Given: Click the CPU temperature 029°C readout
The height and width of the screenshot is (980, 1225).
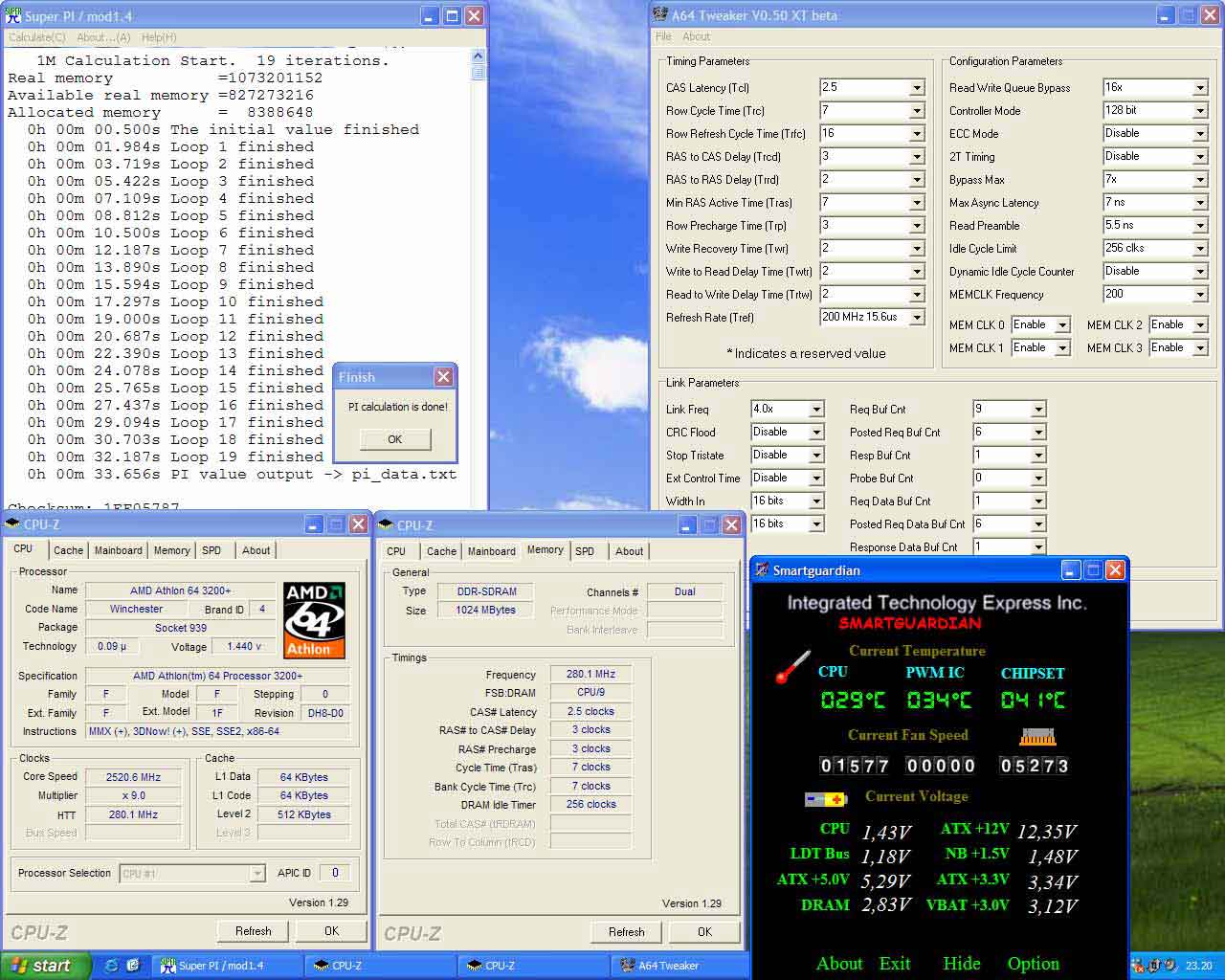Looking at the screenshot, I should 853,700.
